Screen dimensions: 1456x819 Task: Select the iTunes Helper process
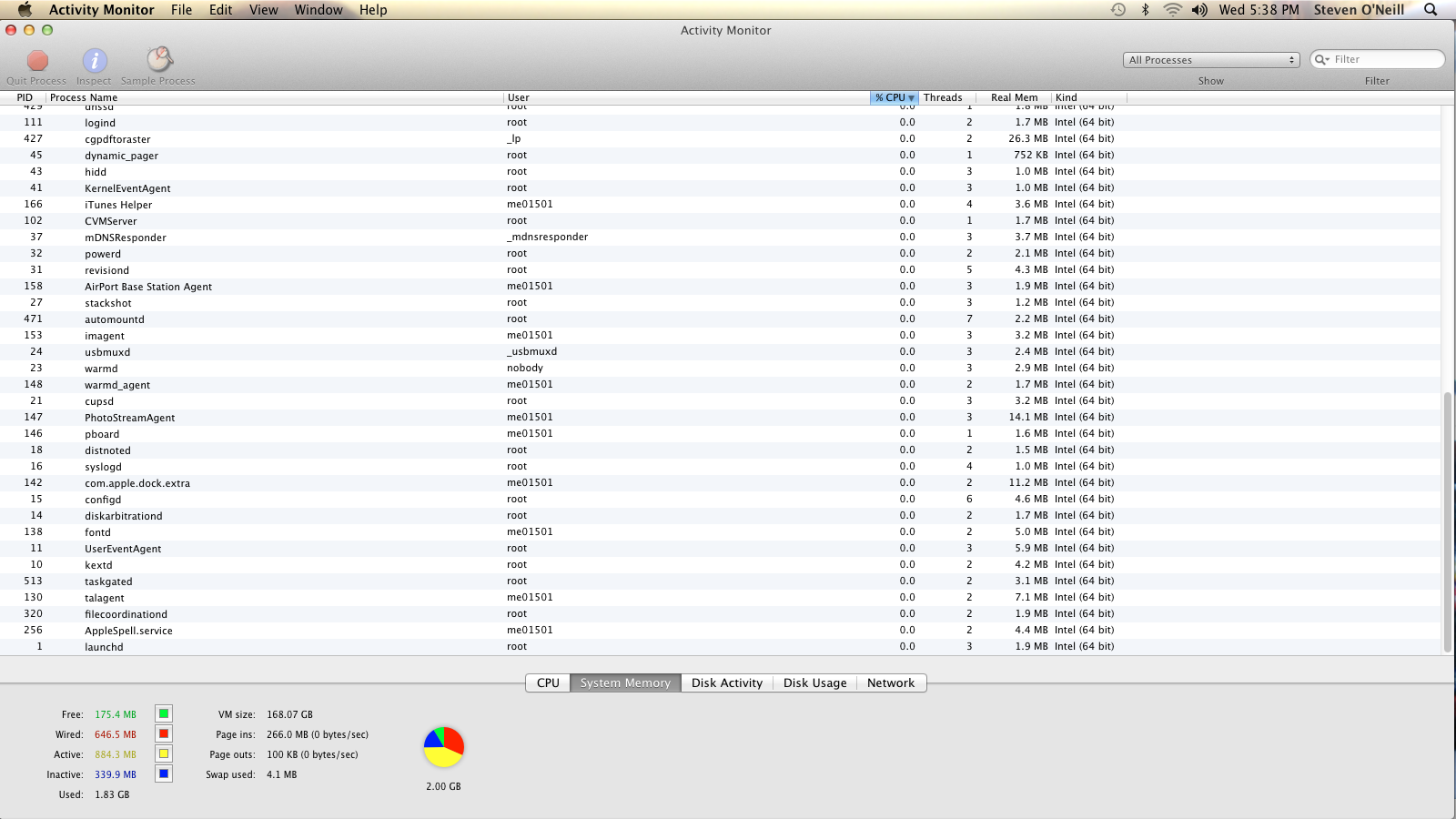[x=721, y=204]
